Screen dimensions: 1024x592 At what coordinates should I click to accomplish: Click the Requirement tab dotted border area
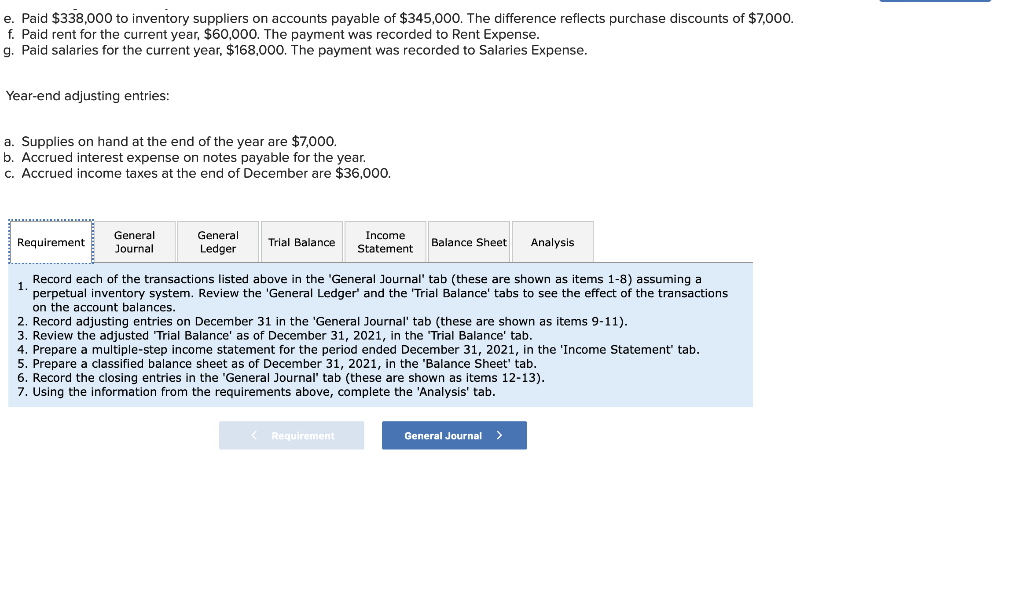tap(50, 241)
